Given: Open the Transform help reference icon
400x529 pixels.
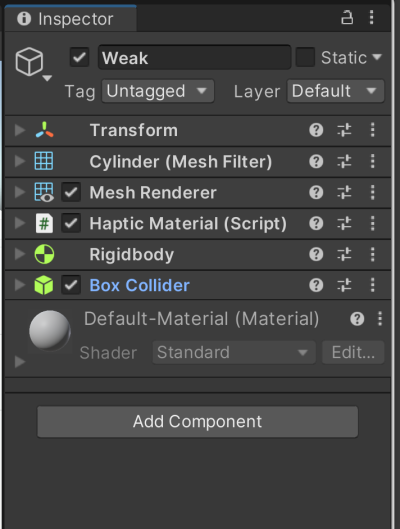Looking at the screenshot, I should 316,130.
